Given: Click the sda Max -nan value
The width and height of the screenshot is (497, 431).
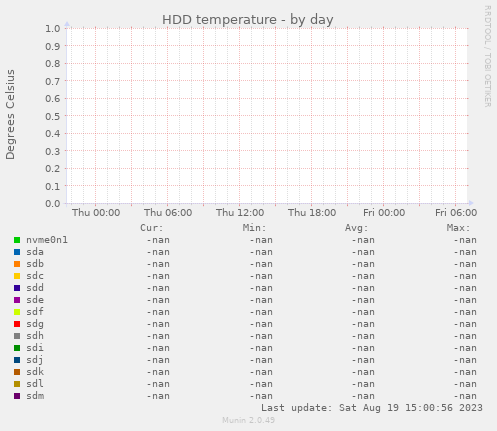Looking at the screenshot, I should 465,252.
